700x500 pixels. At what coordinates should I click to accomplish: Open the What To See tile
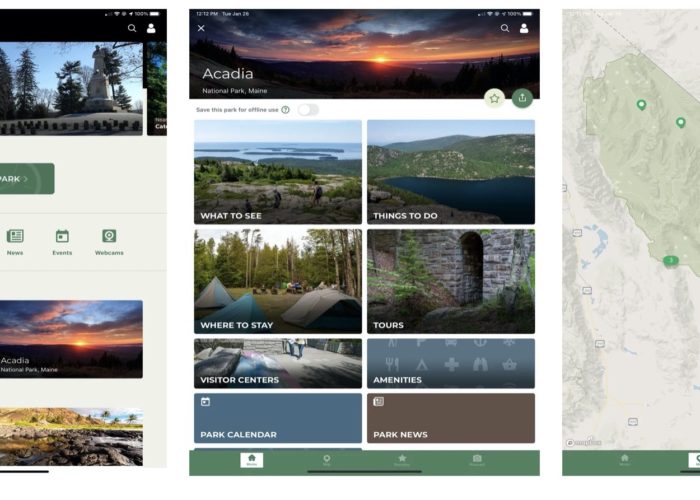pos(278,172)
